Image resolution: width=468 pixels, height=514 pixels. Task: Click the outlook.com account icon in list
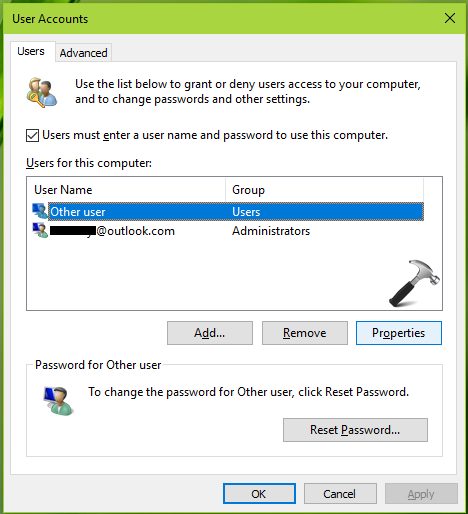(40, 230)
